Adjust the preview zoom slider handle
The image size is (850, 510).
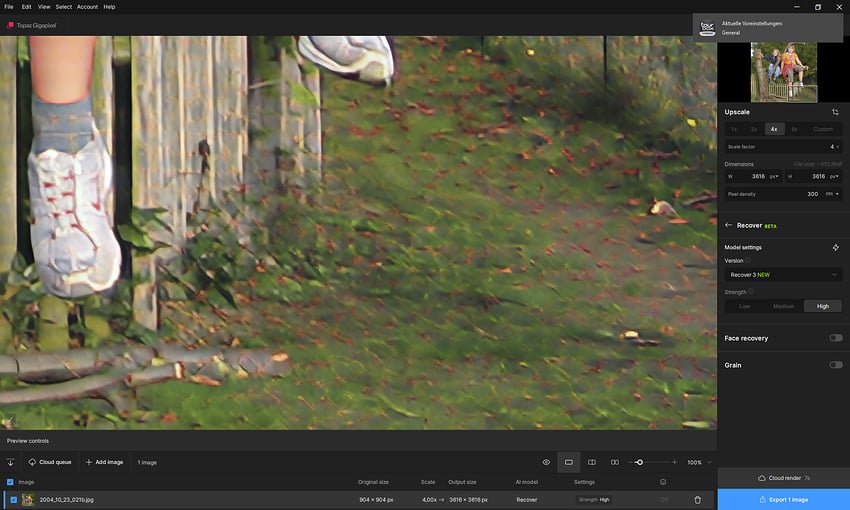coord(640,462)
